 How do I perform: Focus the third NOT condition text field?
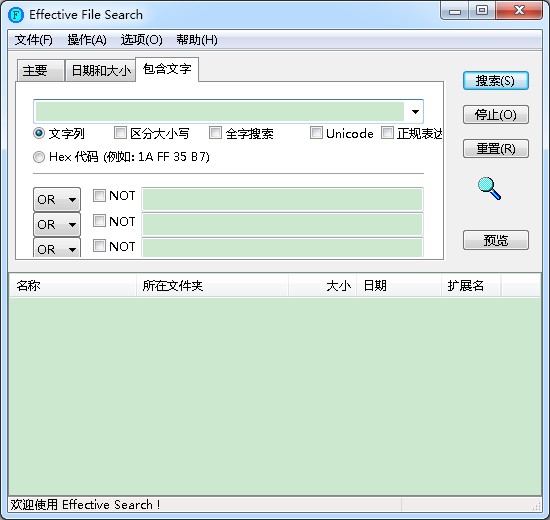coord(282,248)
